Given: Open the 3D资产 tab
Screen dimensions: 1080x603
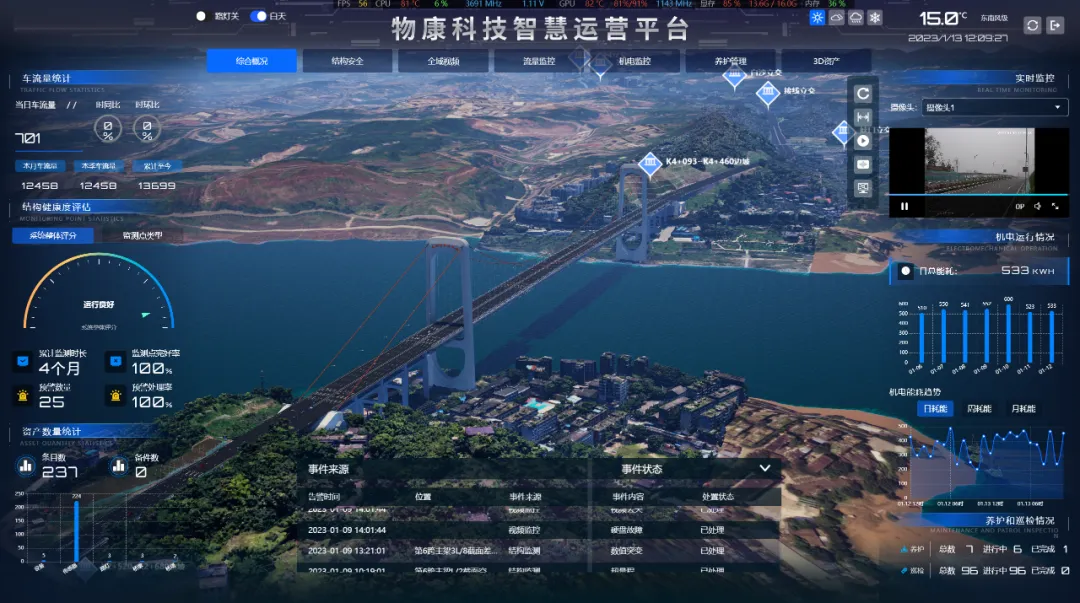Looking at the screenshot, I should tap(826, 61).
